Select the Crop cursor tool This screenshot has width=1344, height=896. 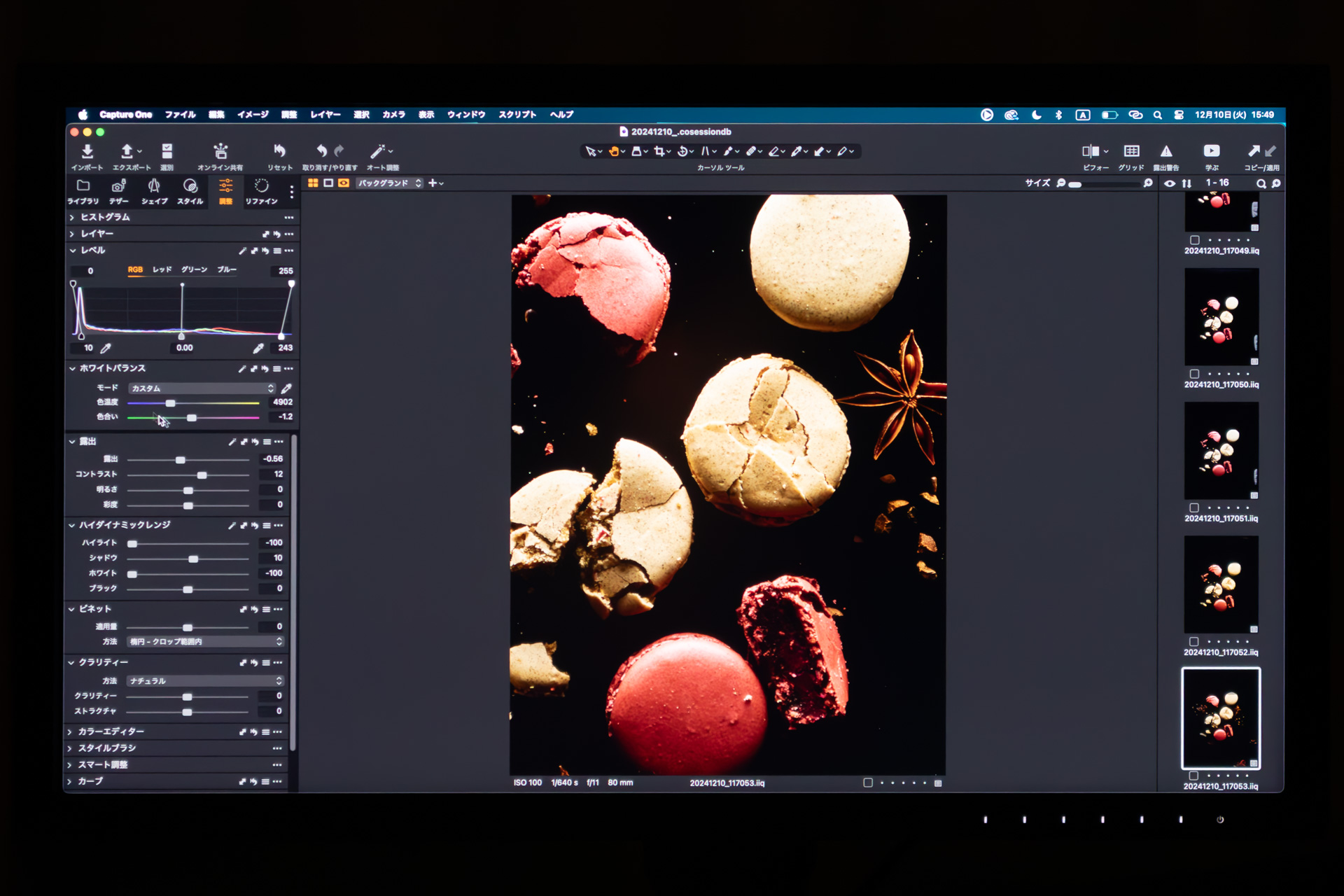(x=659, y=151)
